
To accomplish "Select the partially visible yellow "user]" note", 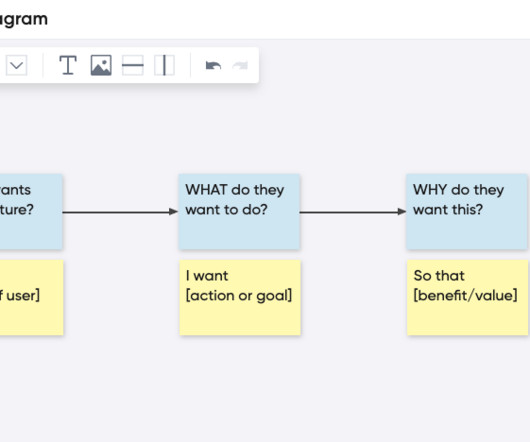I will pyautogui.click(x=31, y=297).
